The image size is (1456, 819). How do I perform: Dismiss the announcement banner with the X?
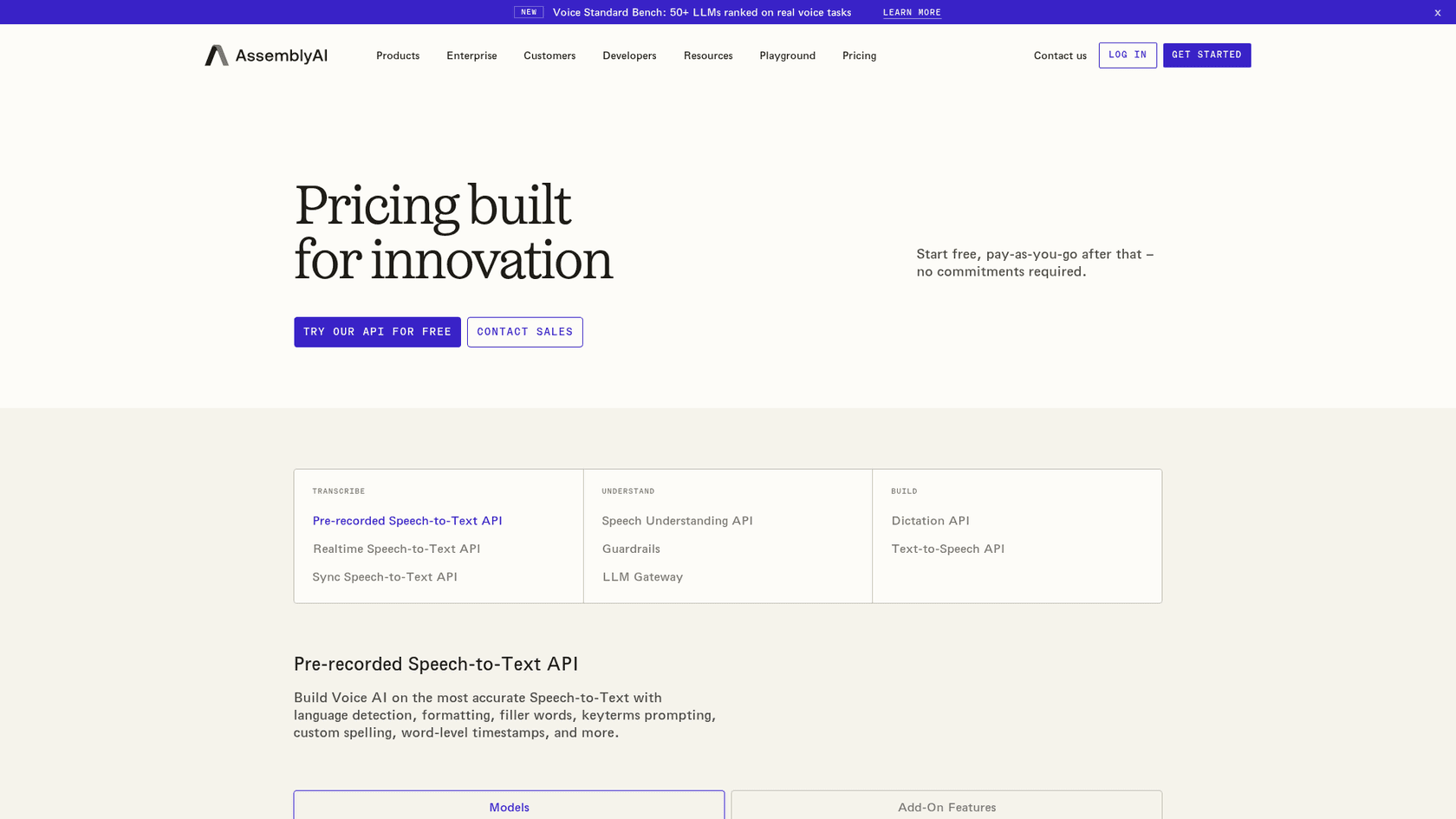point(1437,12)
